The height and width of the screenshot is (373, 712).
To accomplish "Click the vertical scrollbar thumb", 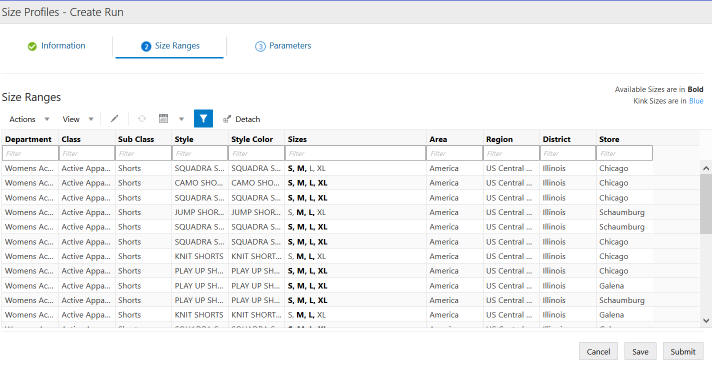I will 706,204.
